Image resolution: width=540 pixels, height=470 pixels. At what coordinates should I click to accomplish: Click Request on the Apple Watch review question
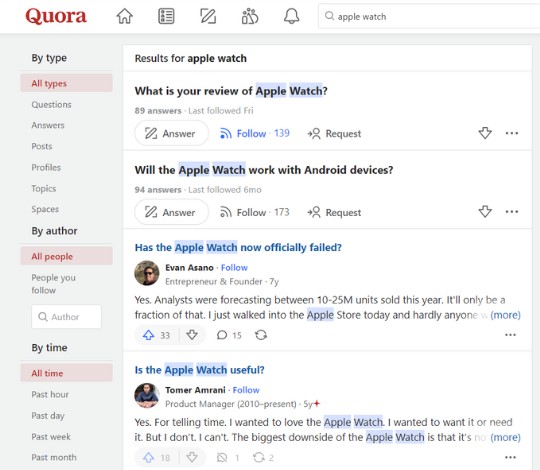[334, 133]
